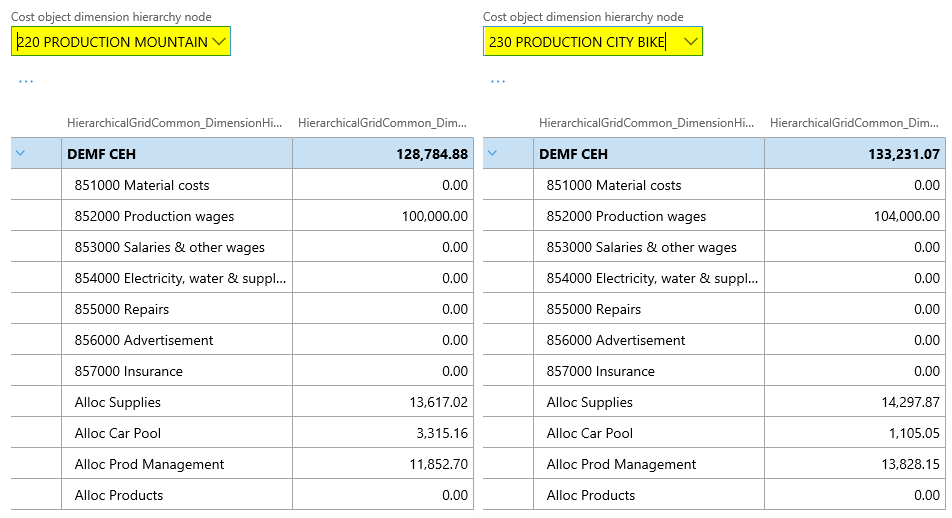Viewport: 952px width, 518px height.
Task: Select Alloc Prod Management in right grid
Action: [x=621, y=464]
